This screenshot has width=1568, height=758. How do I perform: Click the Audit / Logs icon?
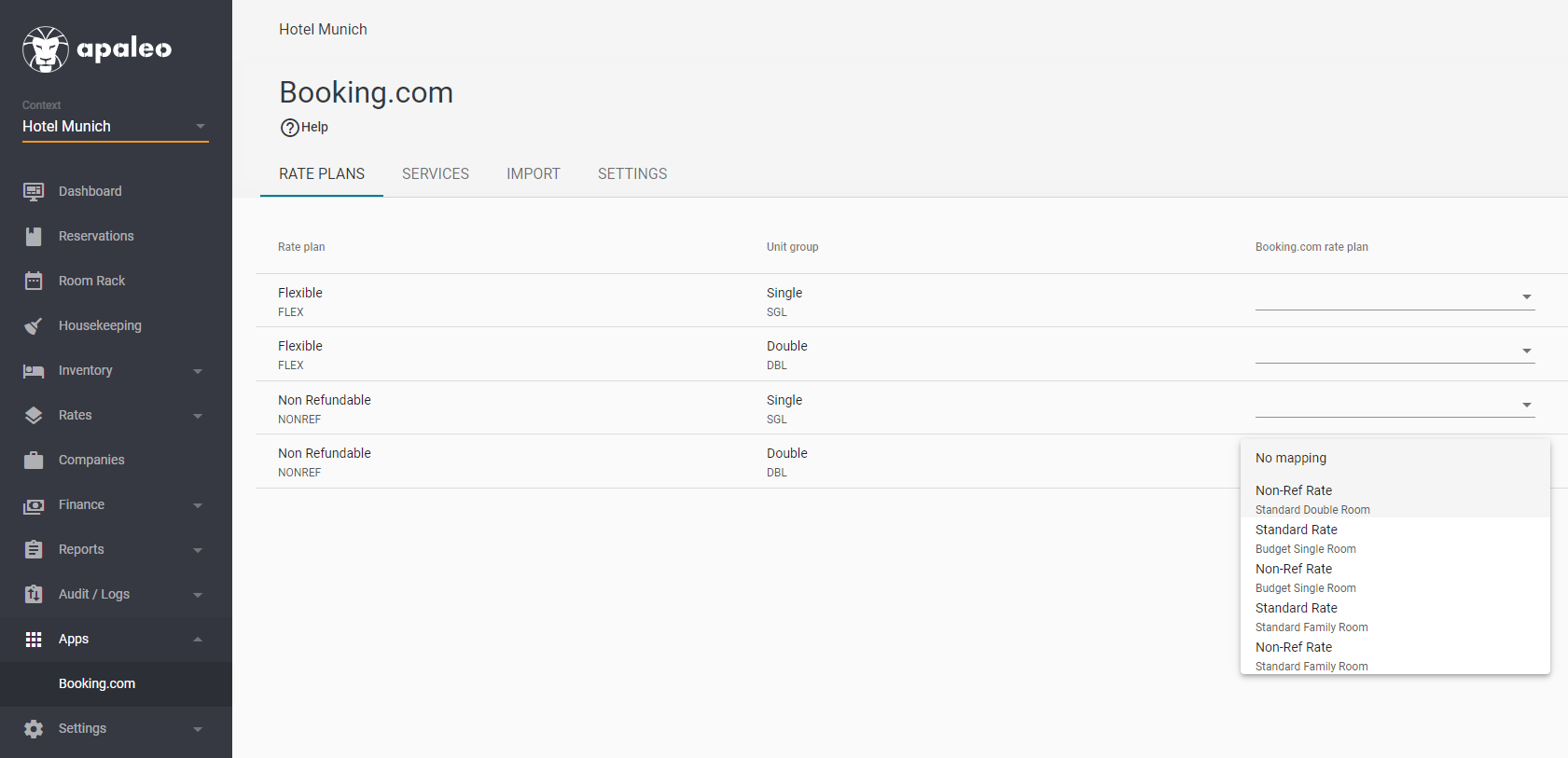(x=34, y=594)
